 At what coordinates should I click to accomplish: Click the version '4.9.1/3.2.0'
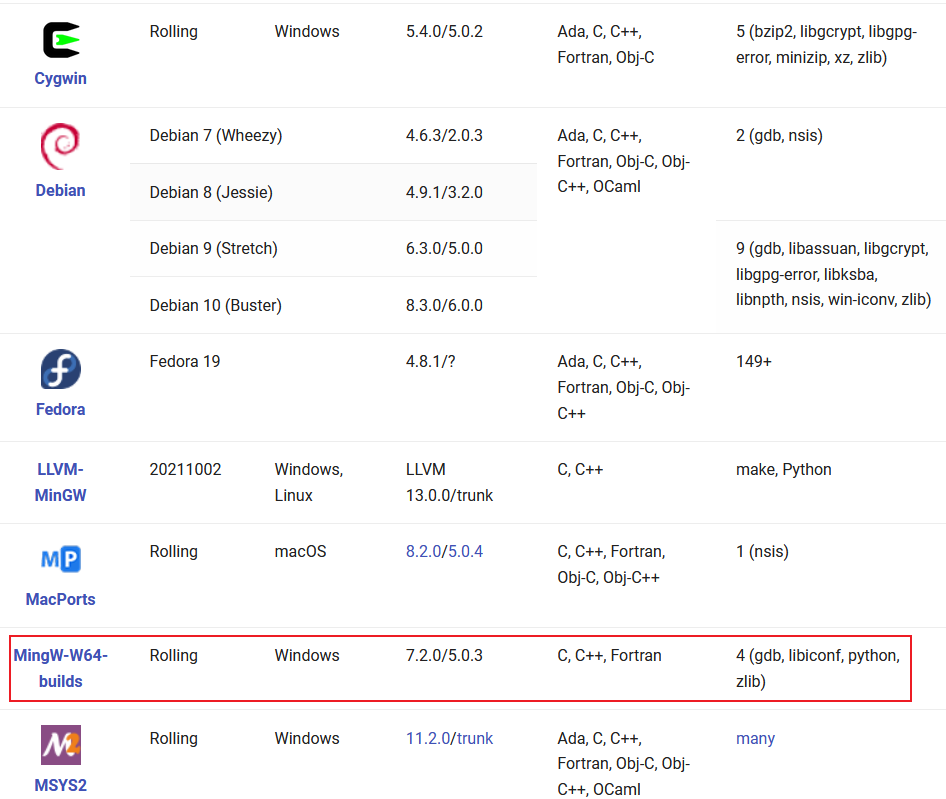444,193
